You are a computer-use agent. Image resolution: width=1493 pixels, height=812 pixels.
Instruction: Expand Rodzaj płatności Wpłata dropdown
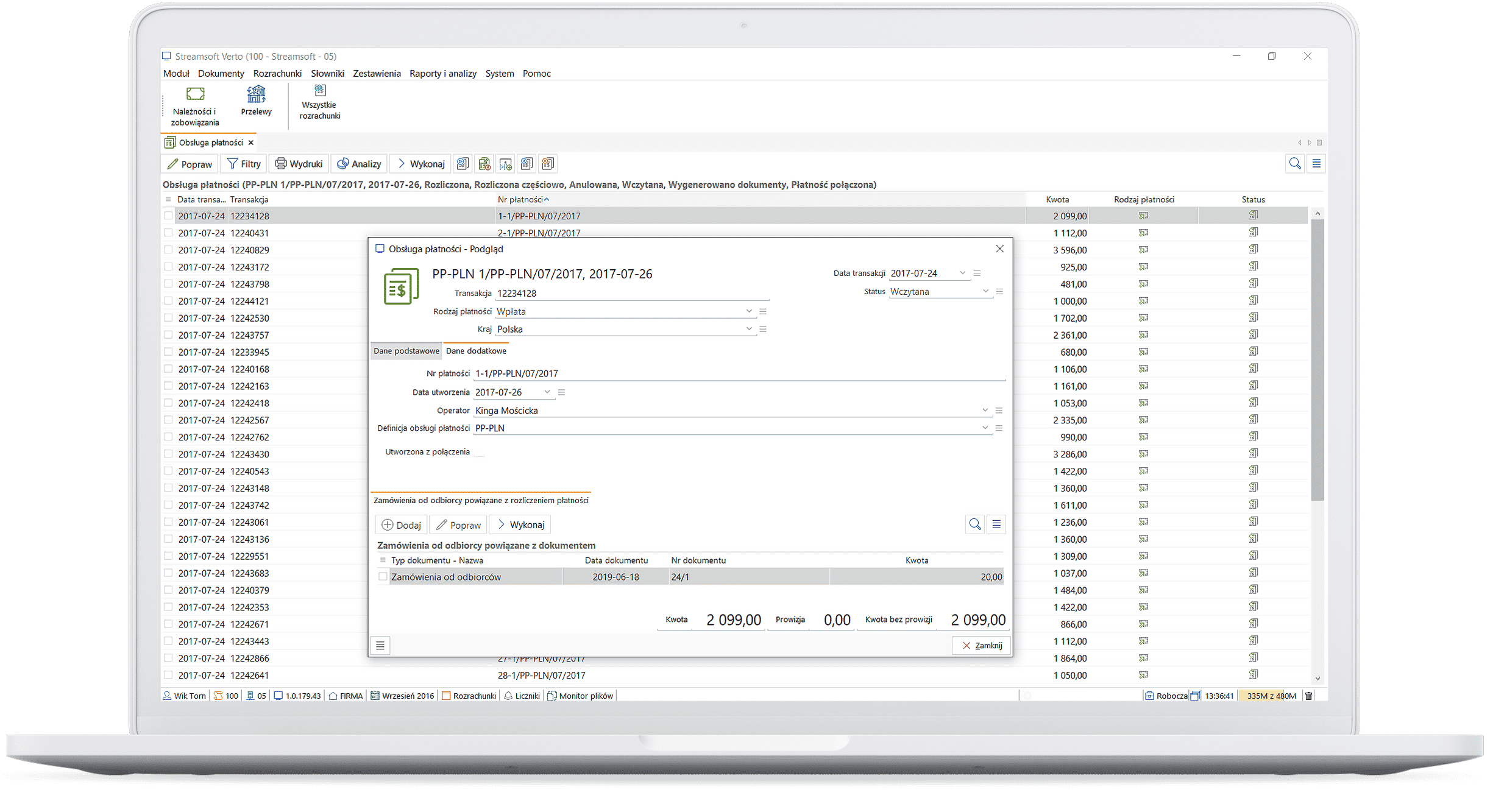(x=749, y=311)
